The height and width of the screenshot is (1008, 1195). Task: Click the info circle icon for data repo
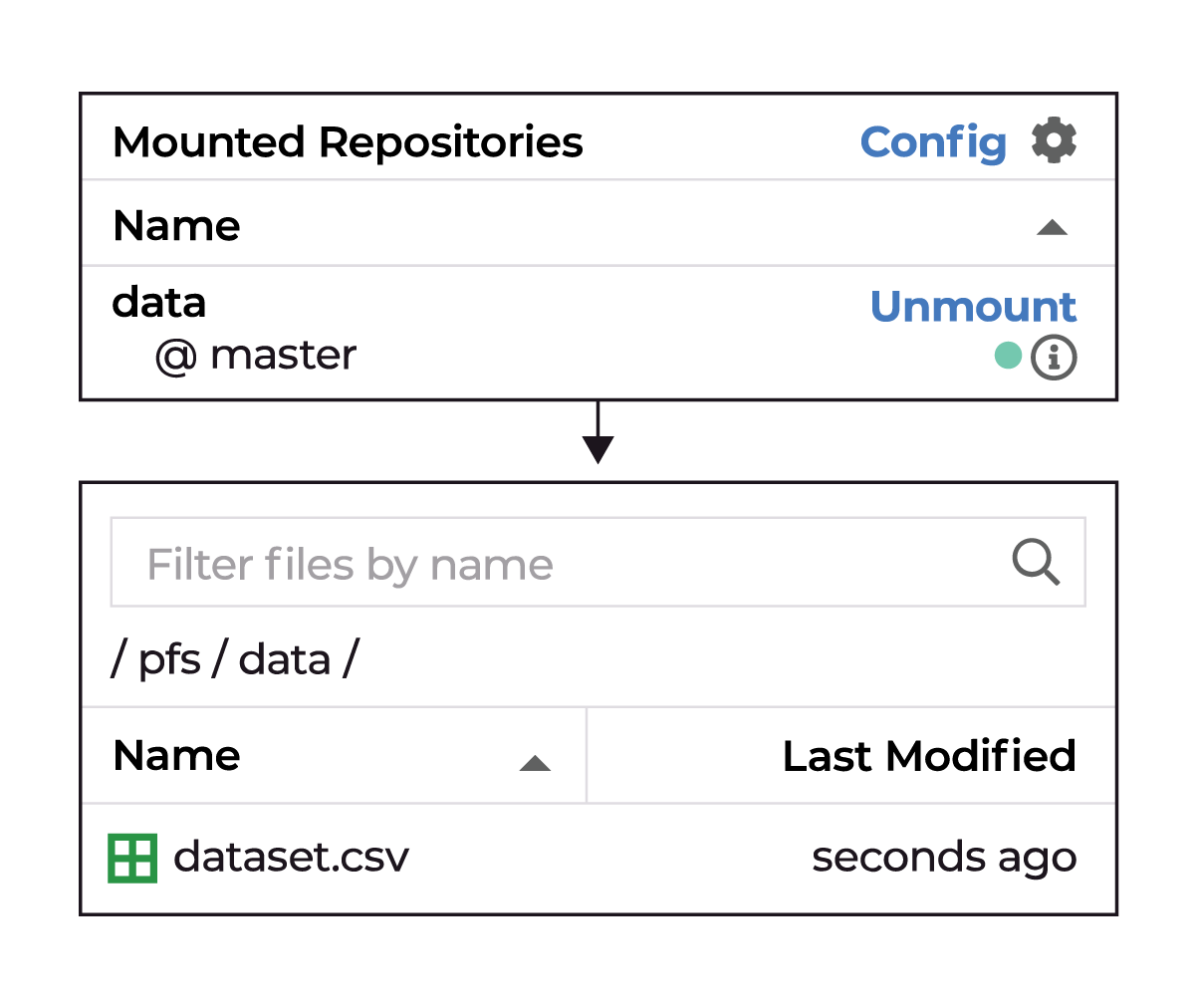point(1054,357)
